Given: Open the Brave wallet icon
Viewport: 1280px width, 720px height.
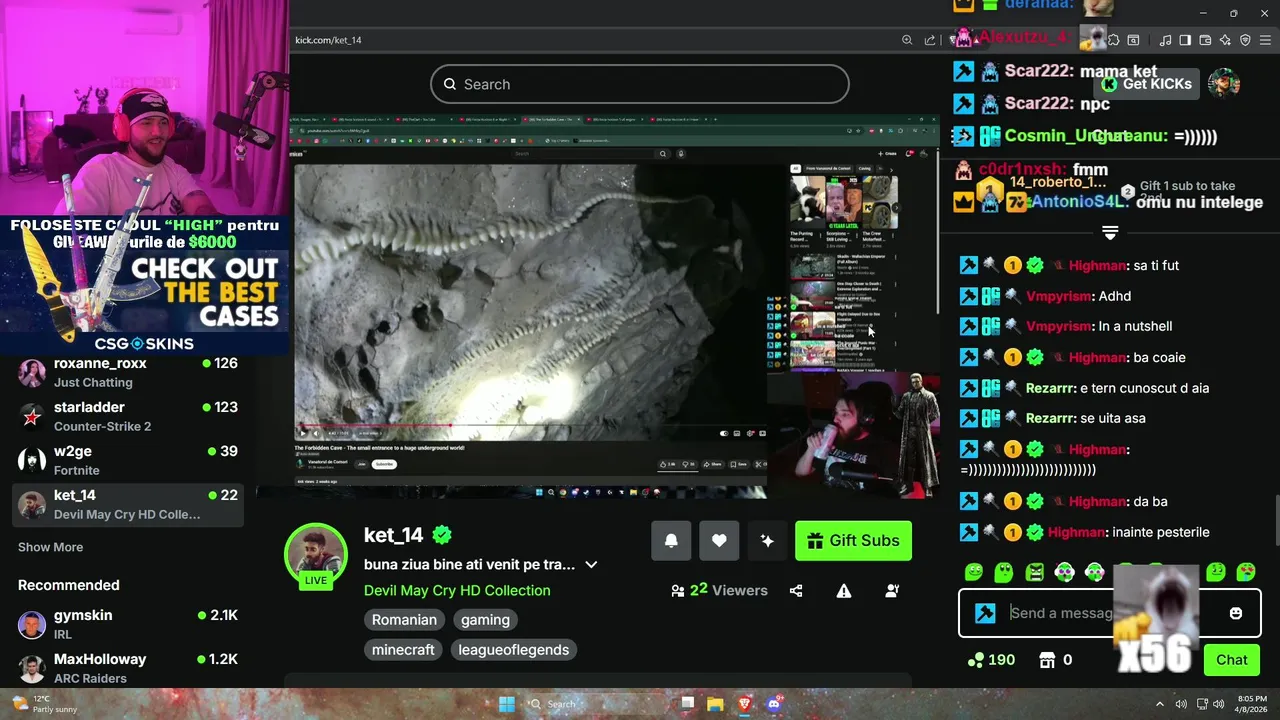Looking at the screenshot, I should (x=1205, y=40).
